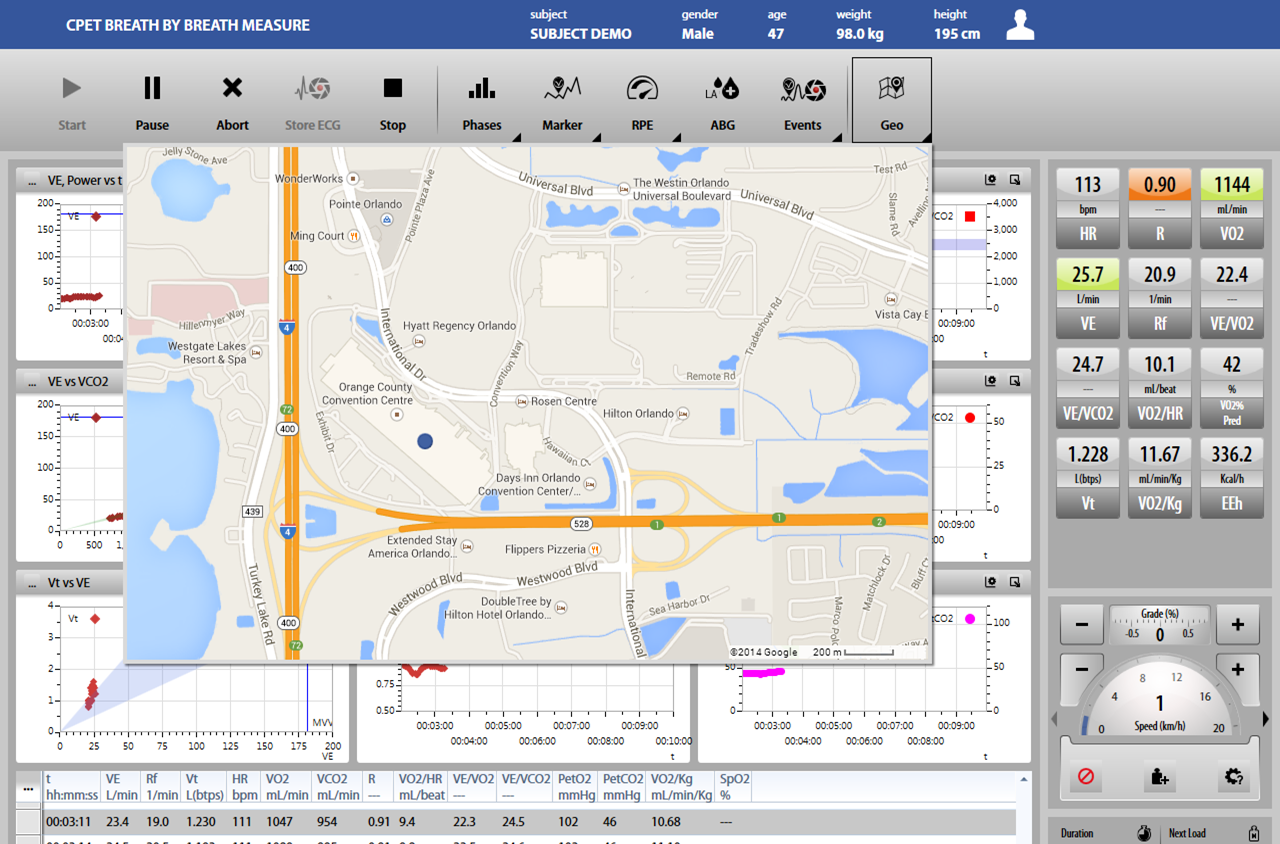Open settings icon of middle right chart

(991, 381)
